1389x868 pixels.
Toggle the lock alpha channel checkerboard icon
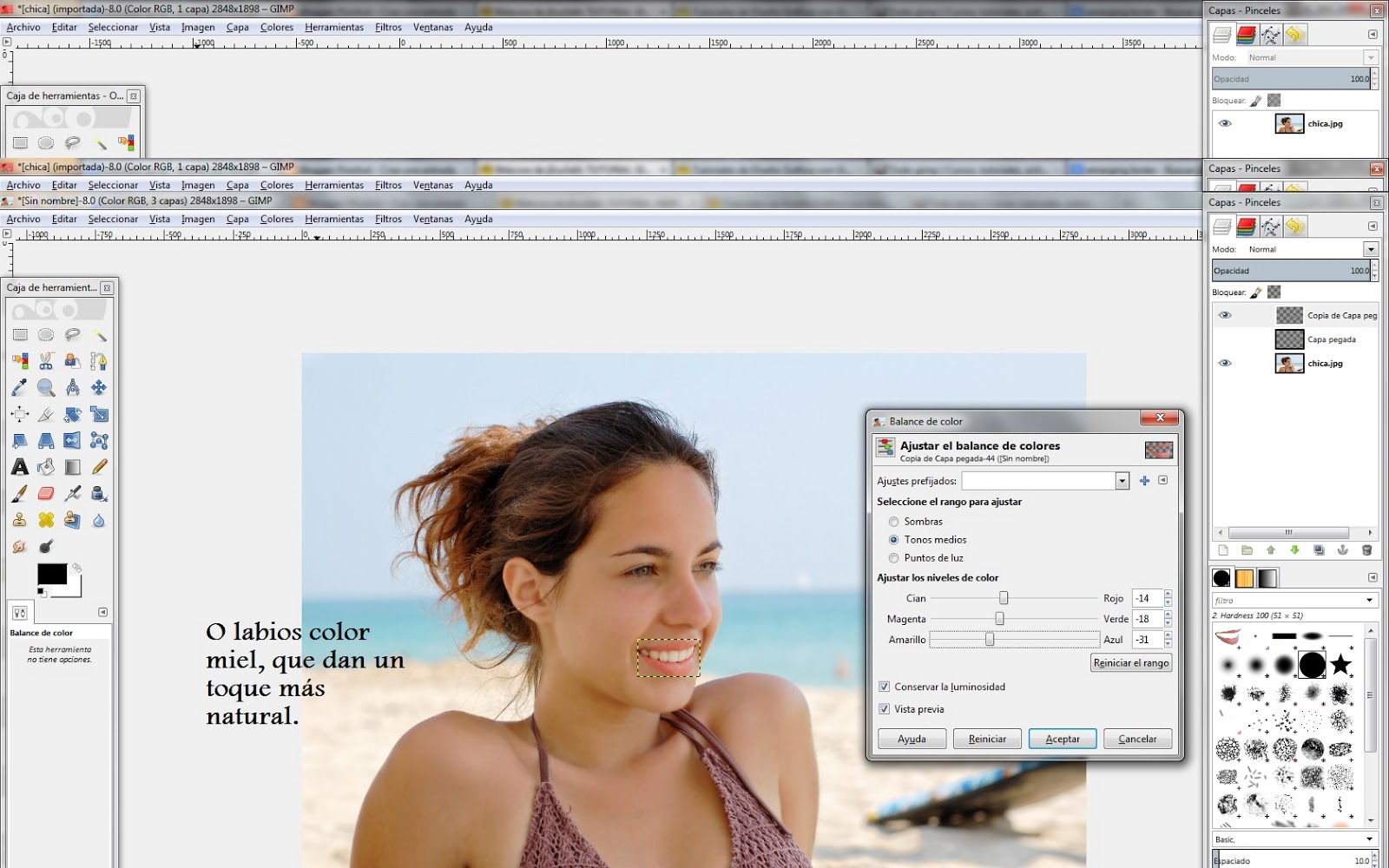tap(1274, 293)
